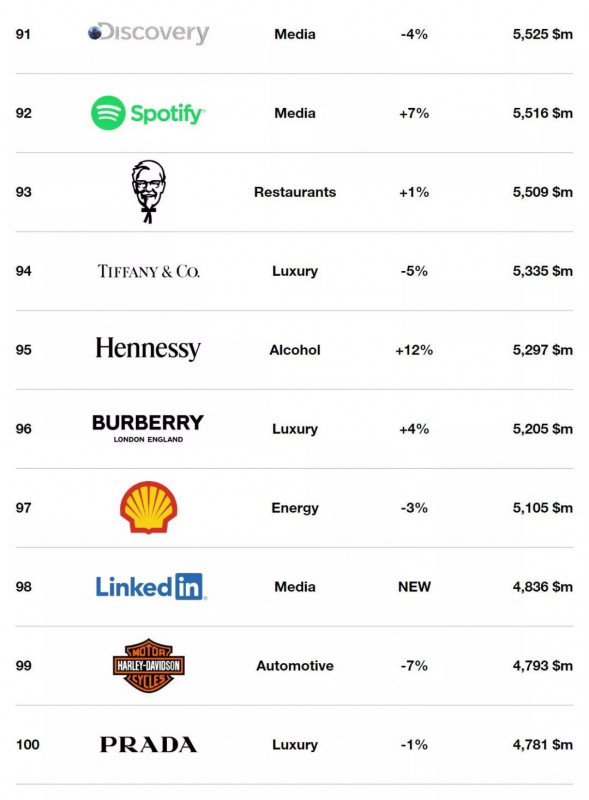
Task: Click the NEW badge for LinkedIn
Action: [x=414, y=587]
